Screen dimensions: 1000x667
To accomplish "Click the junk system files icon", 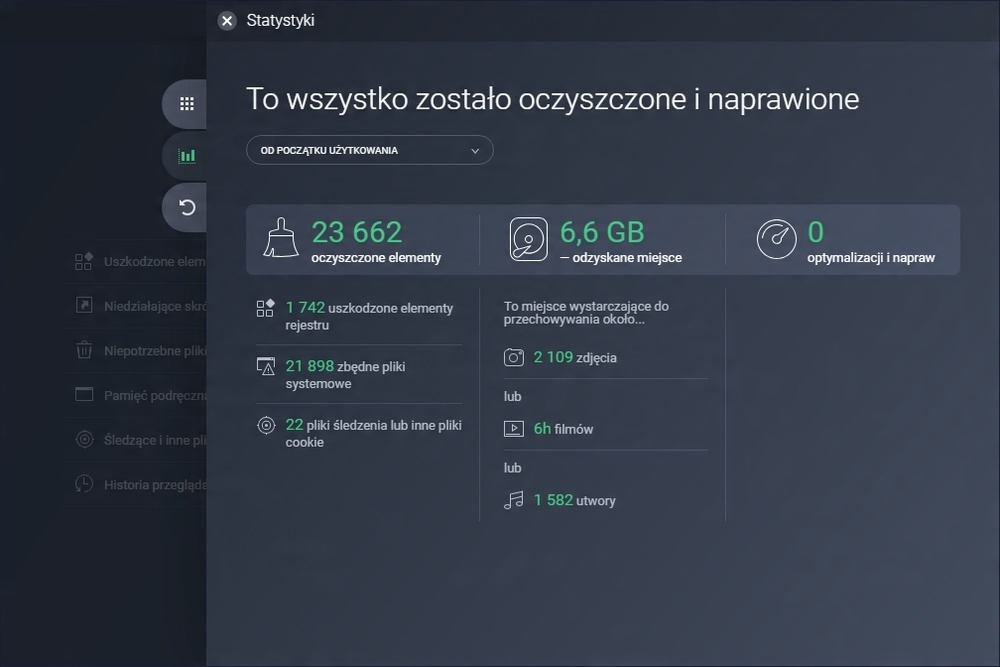I will pyautogui.click(x=266, y=367).
